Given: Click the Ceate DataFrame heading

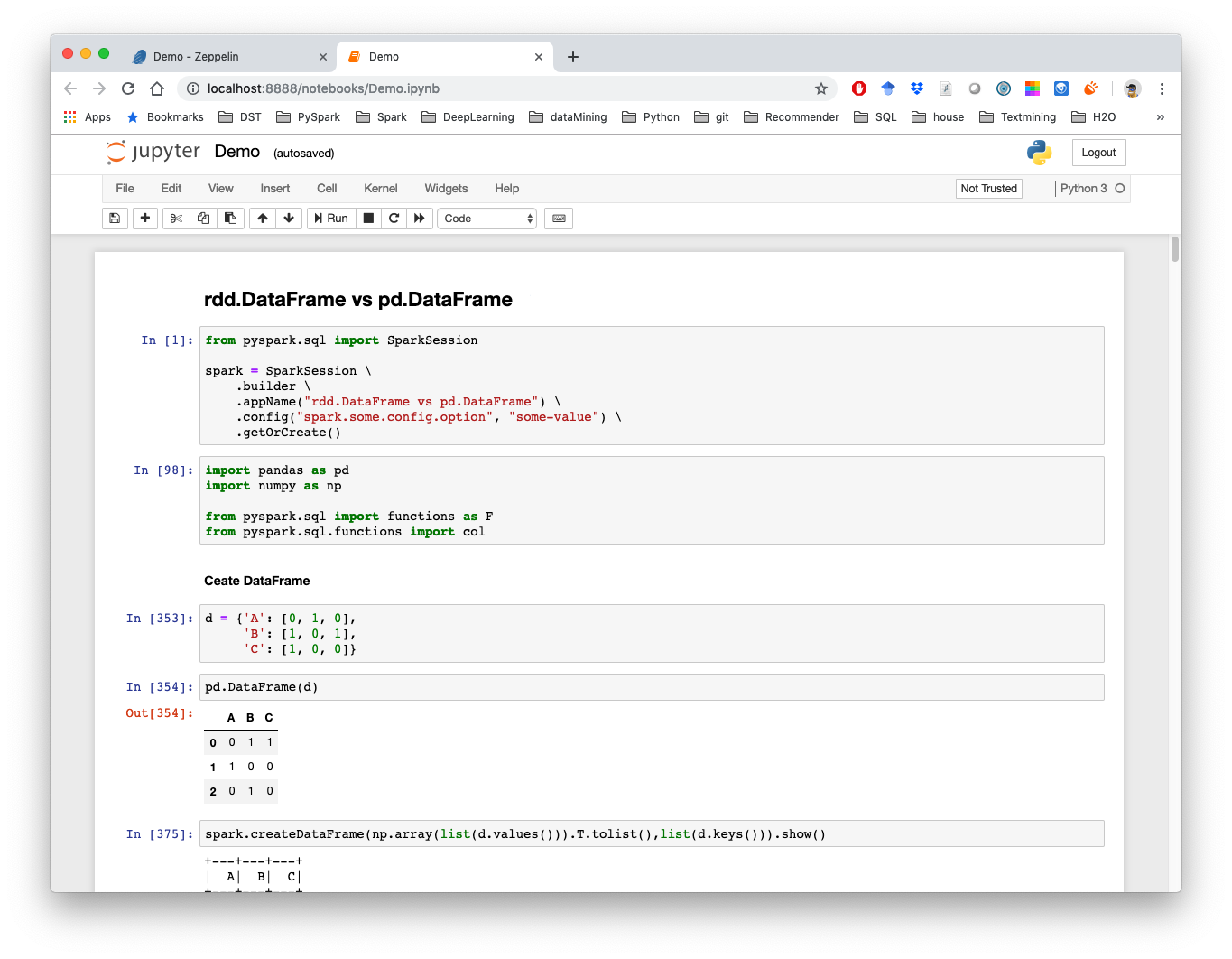Looking at the screenshot, I should pos(257,581).
